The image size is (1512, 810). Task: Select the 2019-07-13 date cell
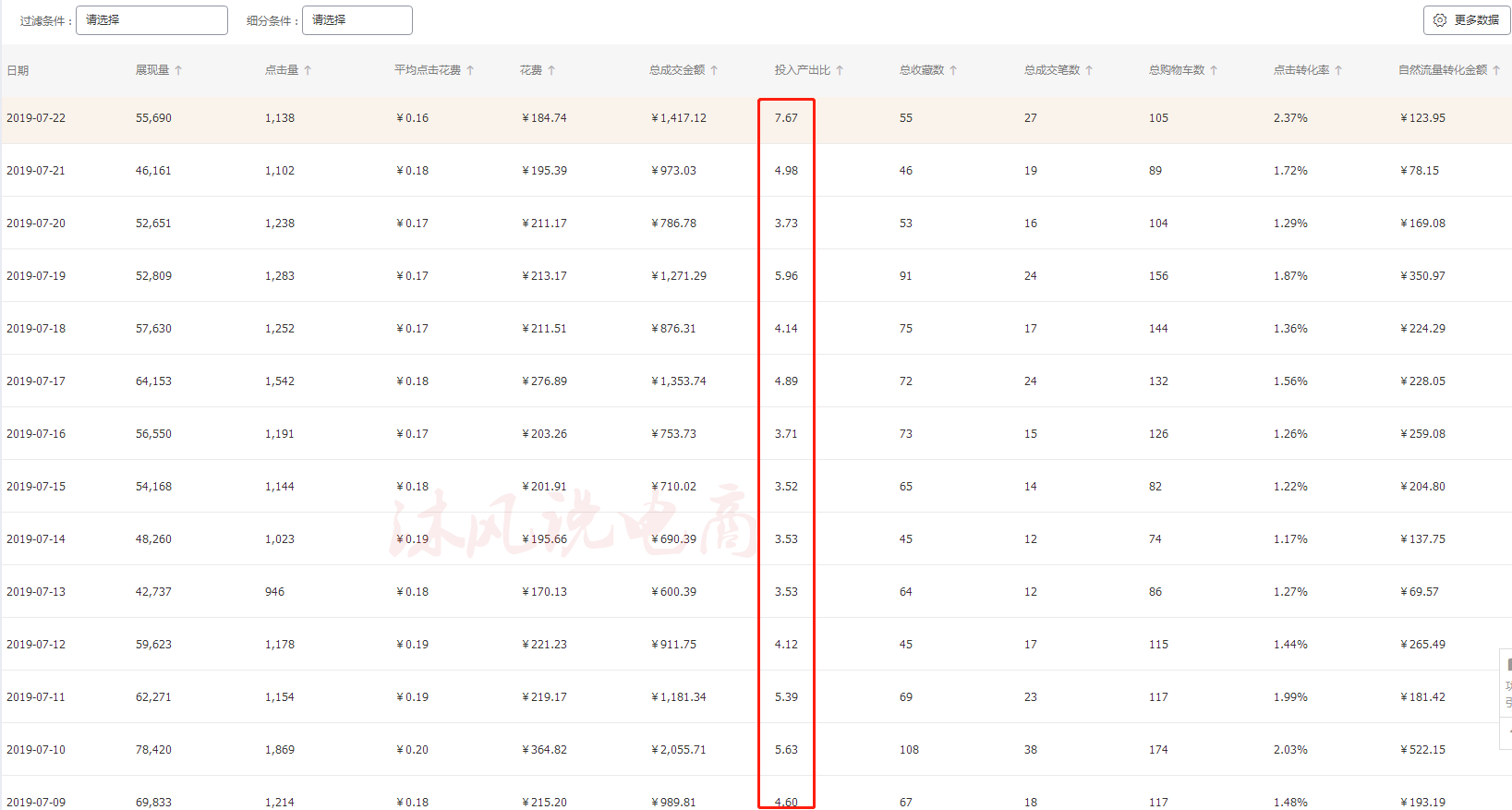click(36, 592)
